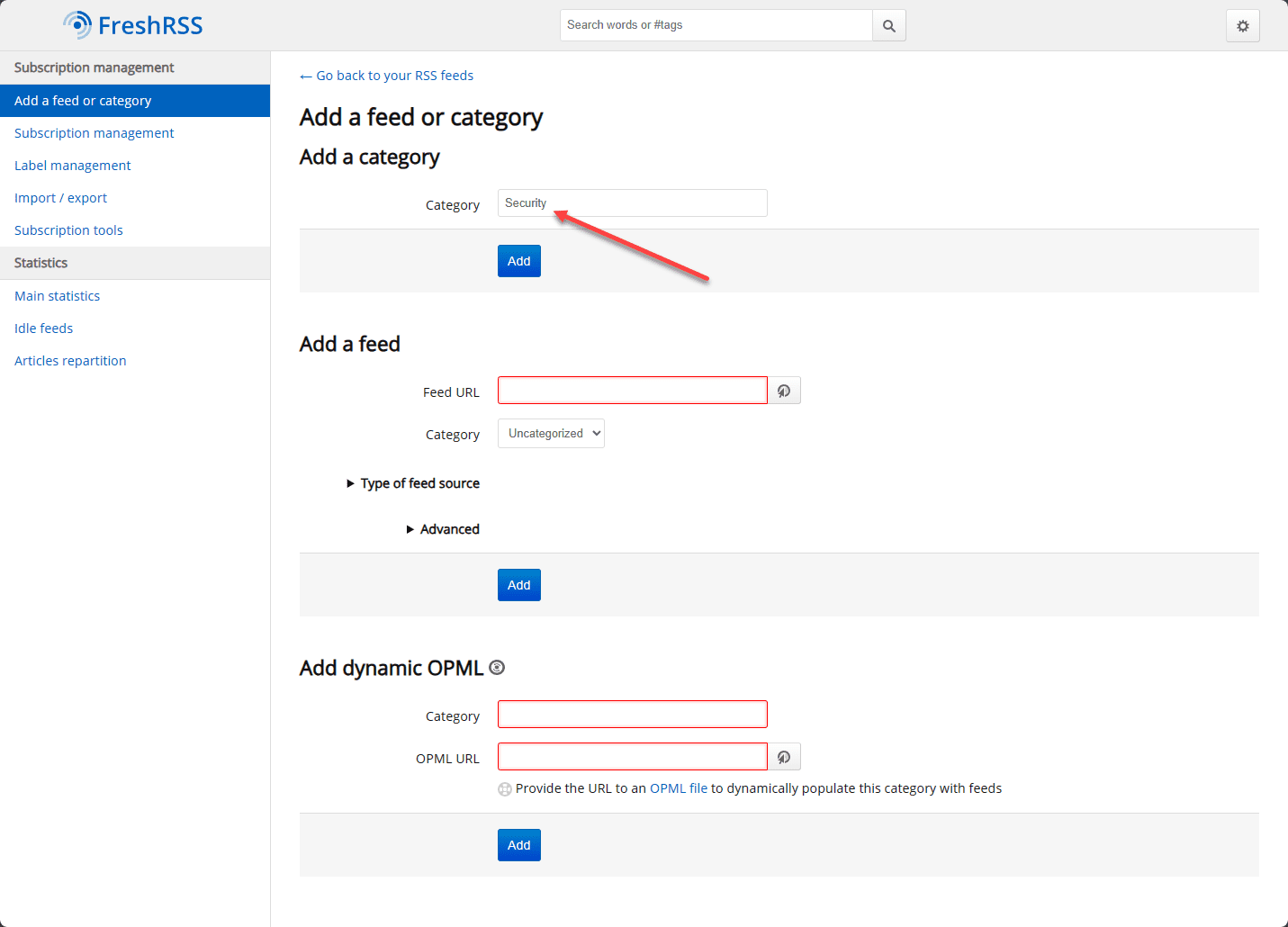Open the OPML file link

pos(679,788)
